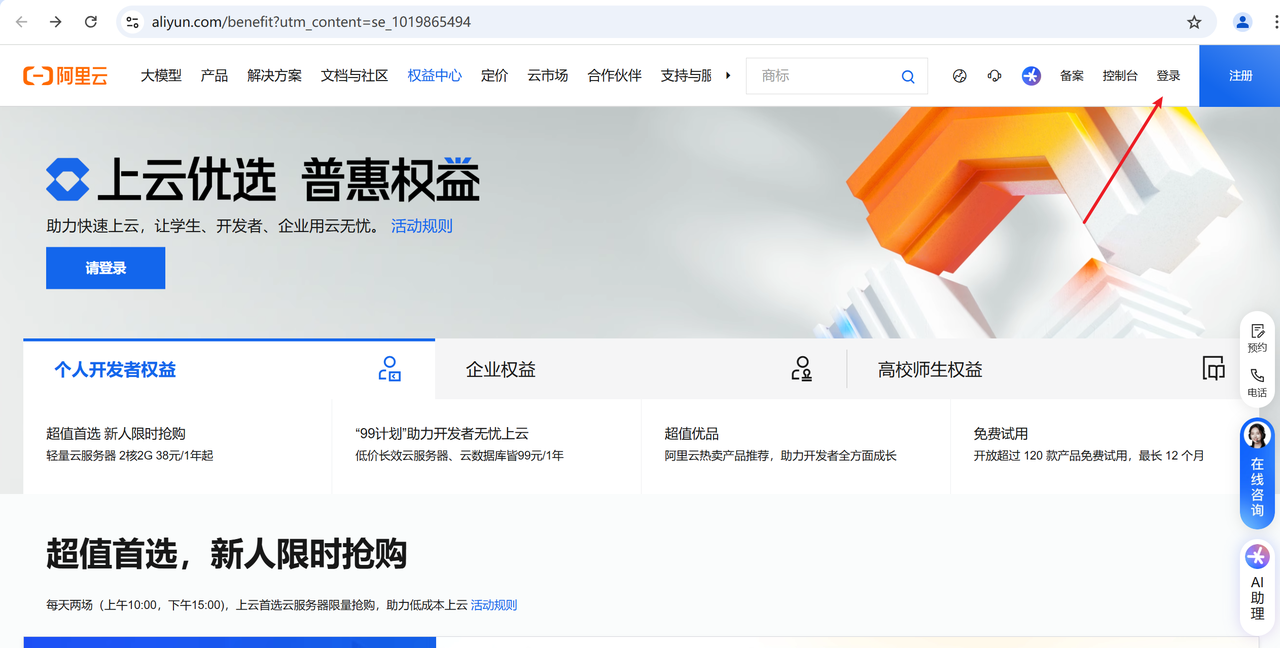Open the 支持与服务 menu item
This screenshot has width=1280, height=648.
686,76
